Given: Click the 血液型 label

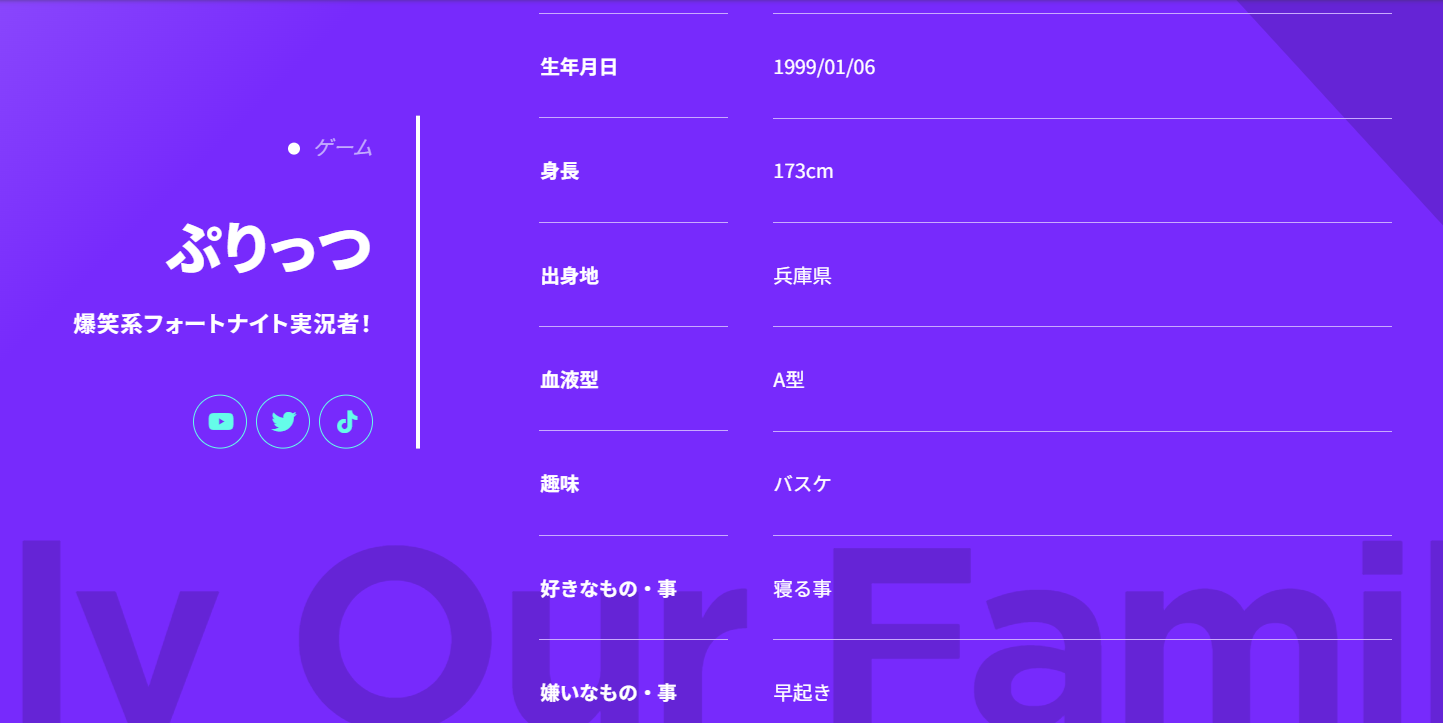Looking at the screenshot, I should (570, 380).
